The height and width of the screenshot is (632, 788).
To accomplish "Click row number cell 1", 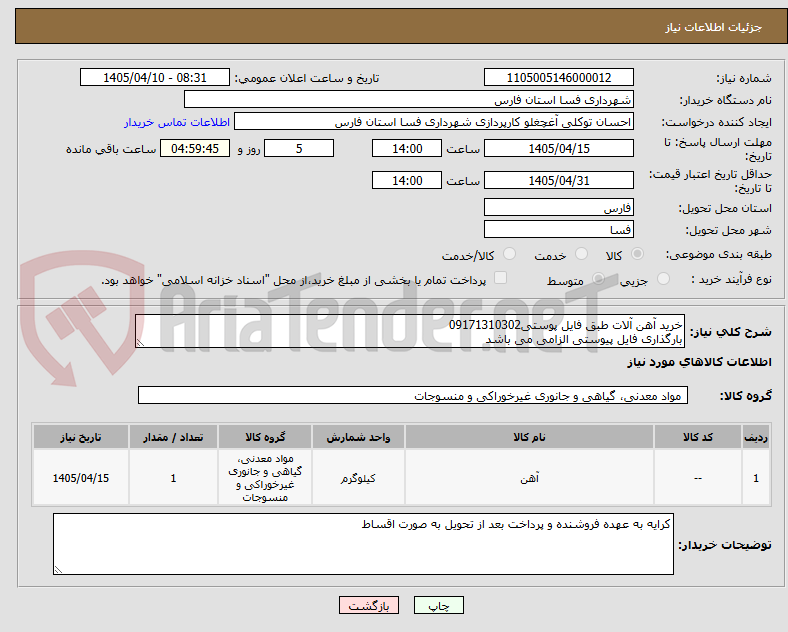I will tap(756, 478).
